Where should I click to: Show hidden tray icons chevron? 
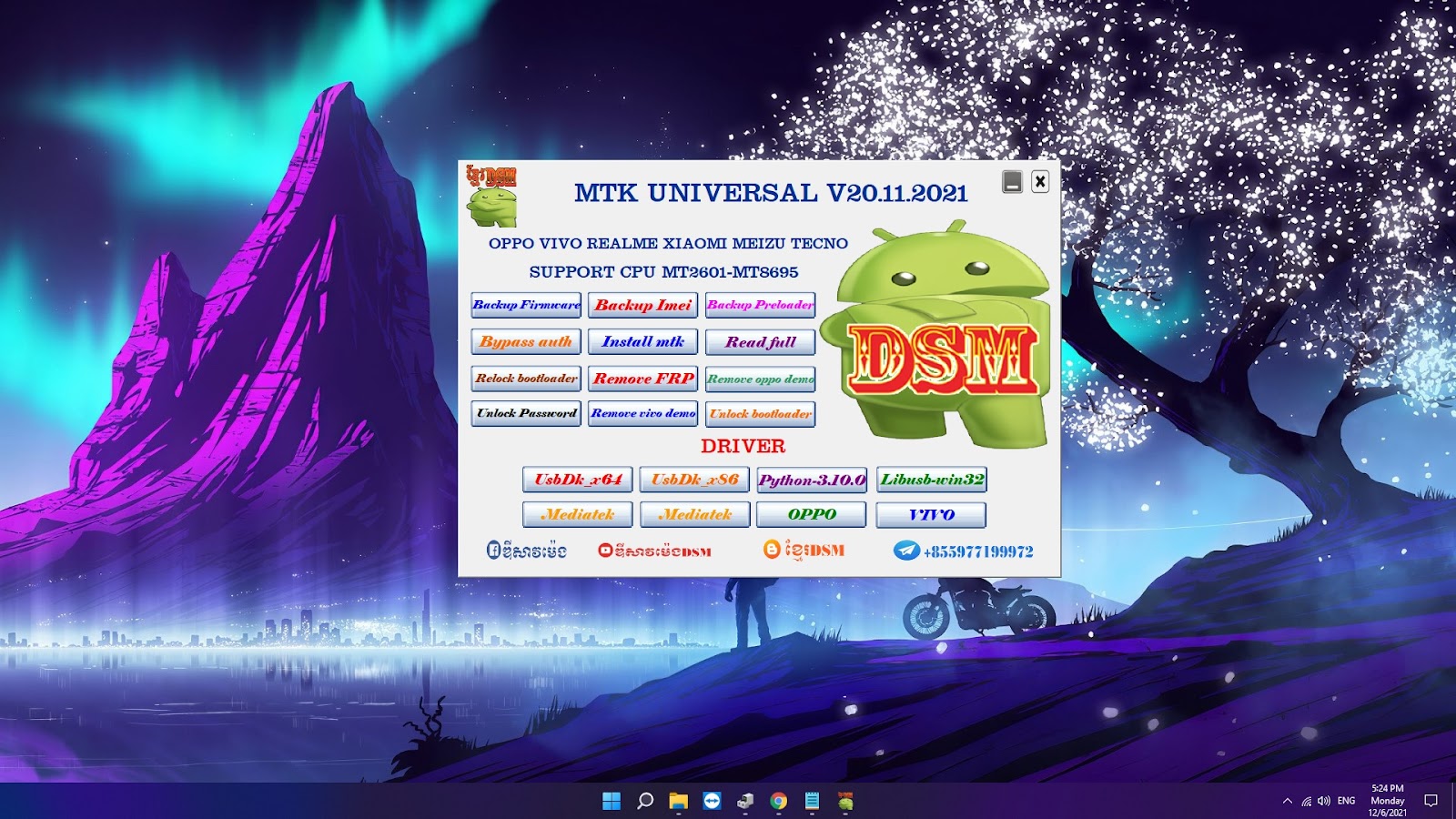click(x=1287, y=801)
